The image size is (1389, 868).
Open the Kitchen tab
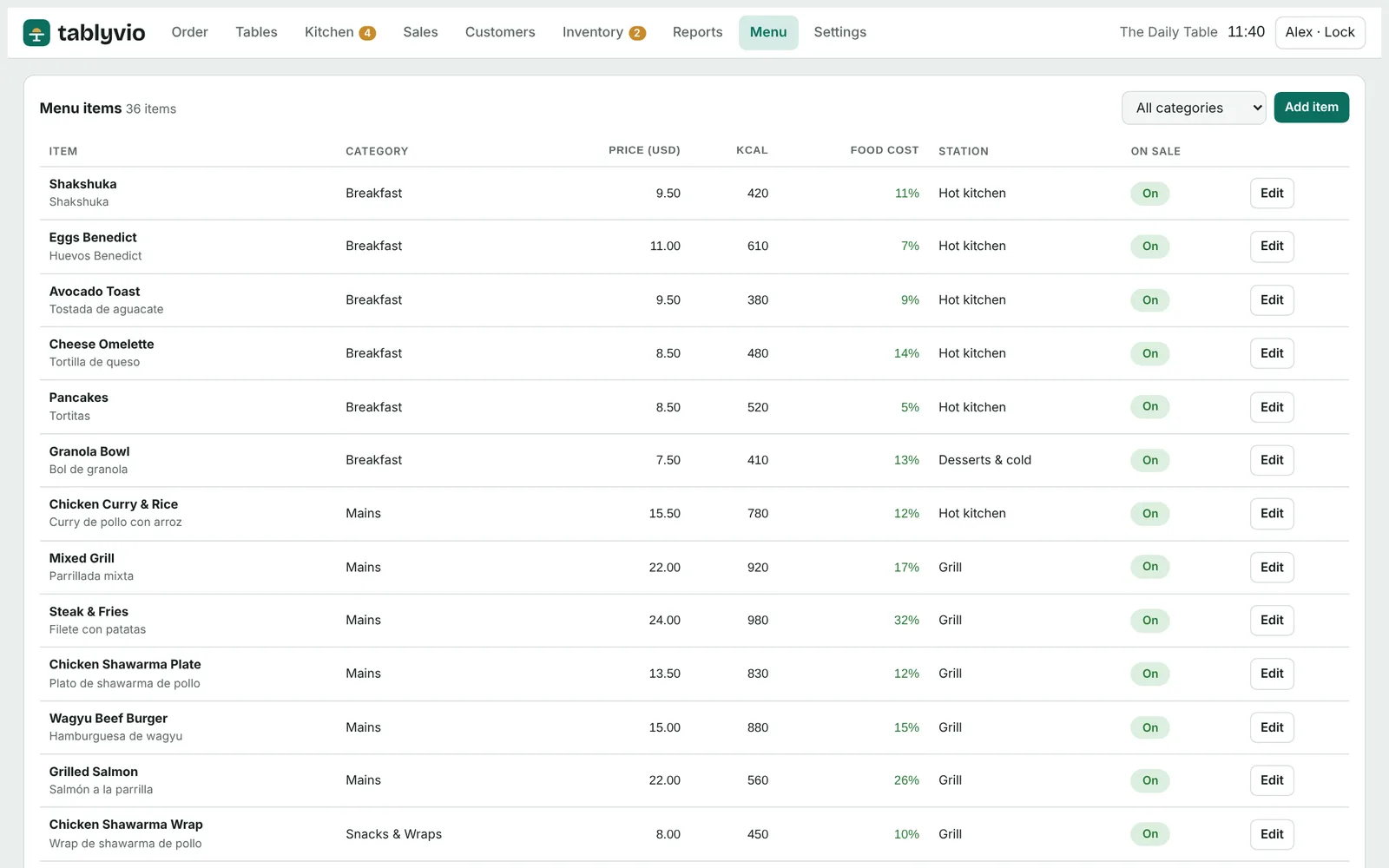click(339, 32)
